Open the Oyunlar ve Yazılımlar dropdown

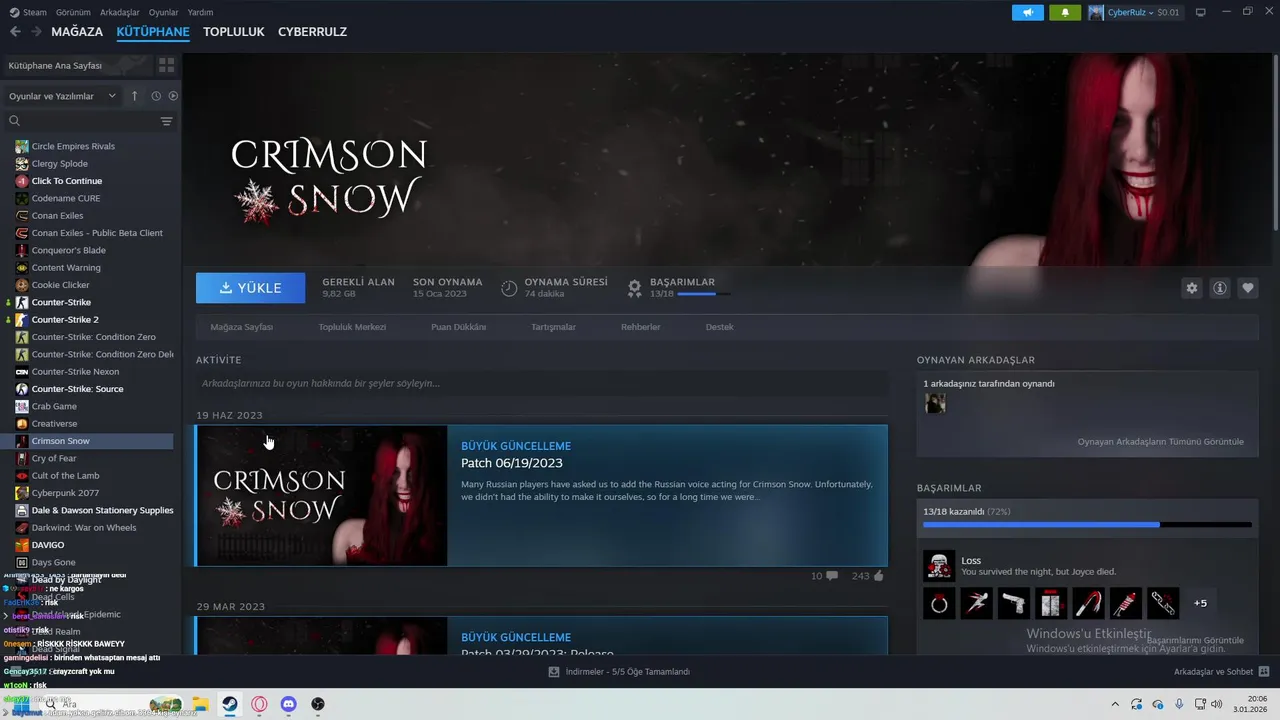click(62, 96)
